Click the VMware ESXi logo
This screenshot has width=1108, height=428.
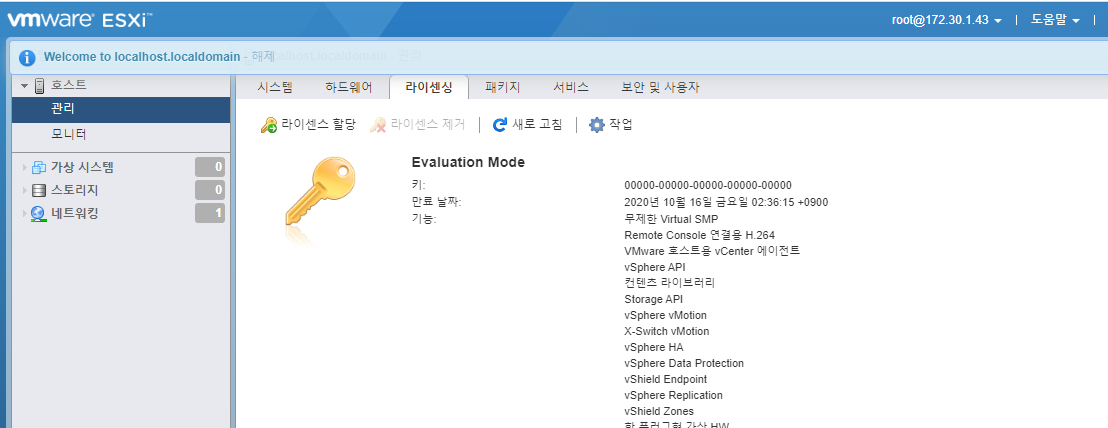click(x=81, y=20)
